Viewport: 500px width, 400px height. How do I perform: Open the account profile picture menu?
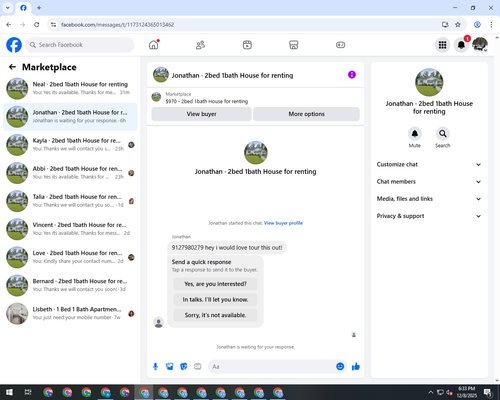480,45
